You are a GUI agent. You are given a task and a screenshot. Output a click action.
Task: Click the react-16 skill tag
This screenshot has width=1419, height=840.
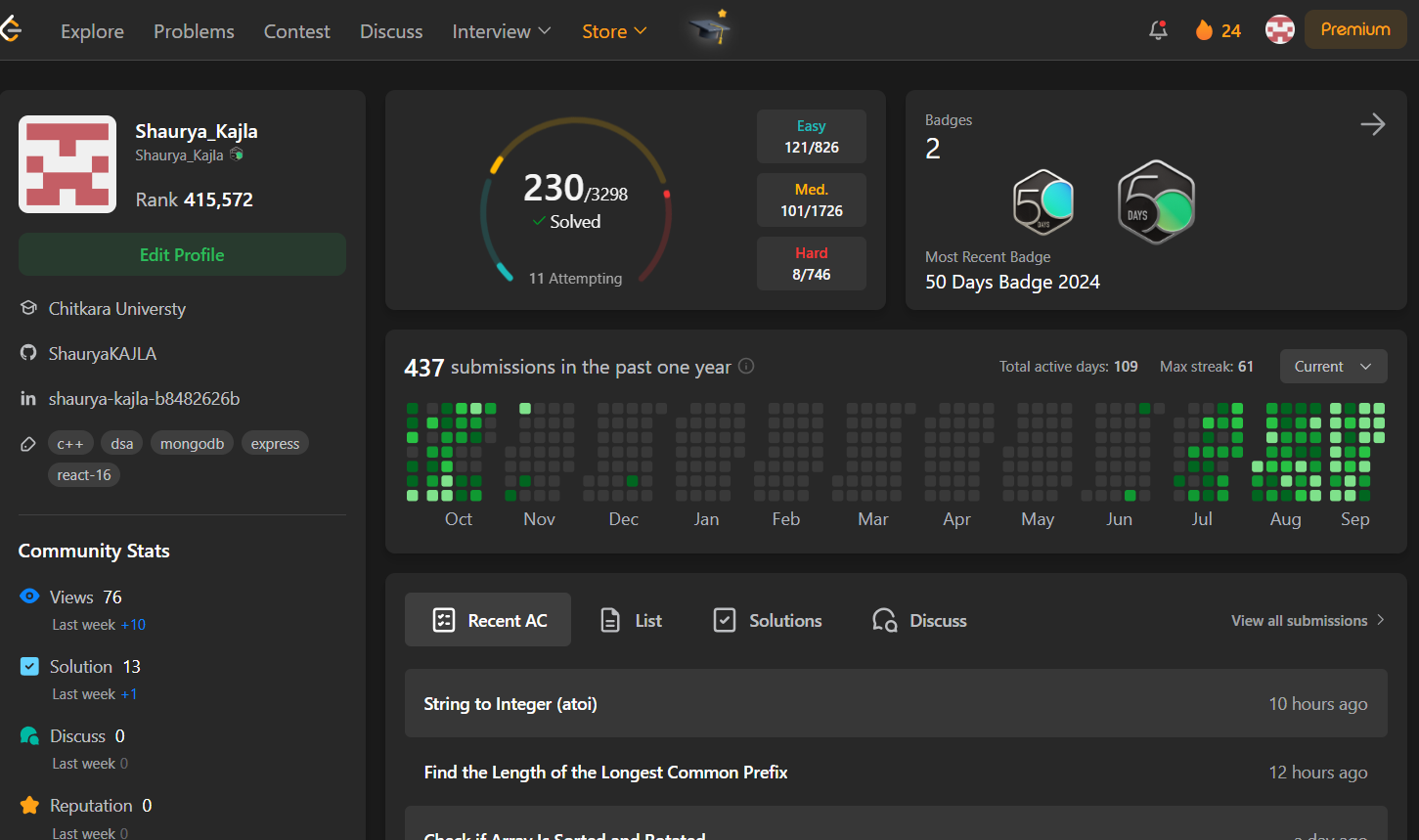pyautogui.click(x=84, y=474)
